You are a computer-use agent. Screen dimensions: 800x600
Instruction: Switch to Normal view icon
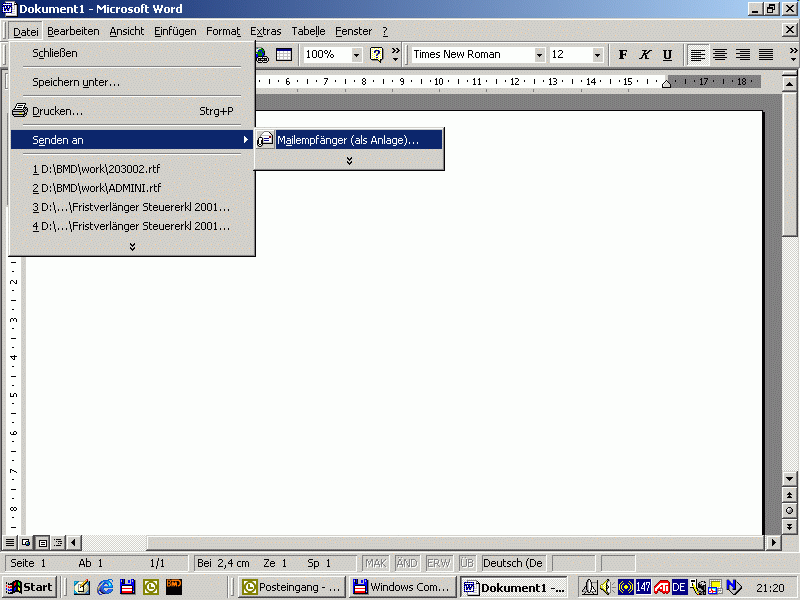[10, 542]
